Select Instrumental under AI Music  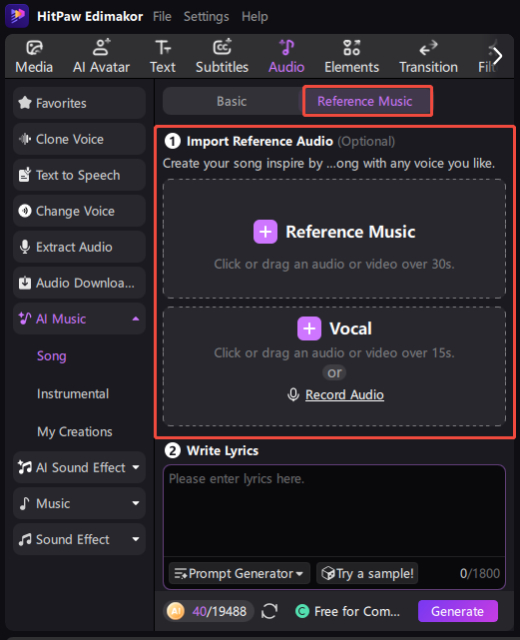pyautogui.click(x=73, y=394)
